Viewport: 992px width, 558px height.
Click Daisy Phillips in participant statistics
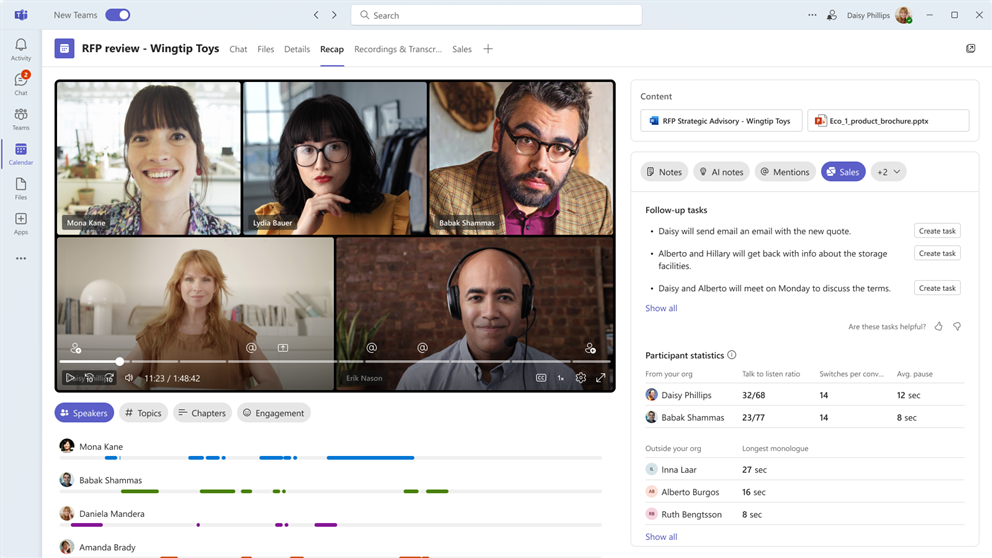pyautogui.click(x=686, y=395)
